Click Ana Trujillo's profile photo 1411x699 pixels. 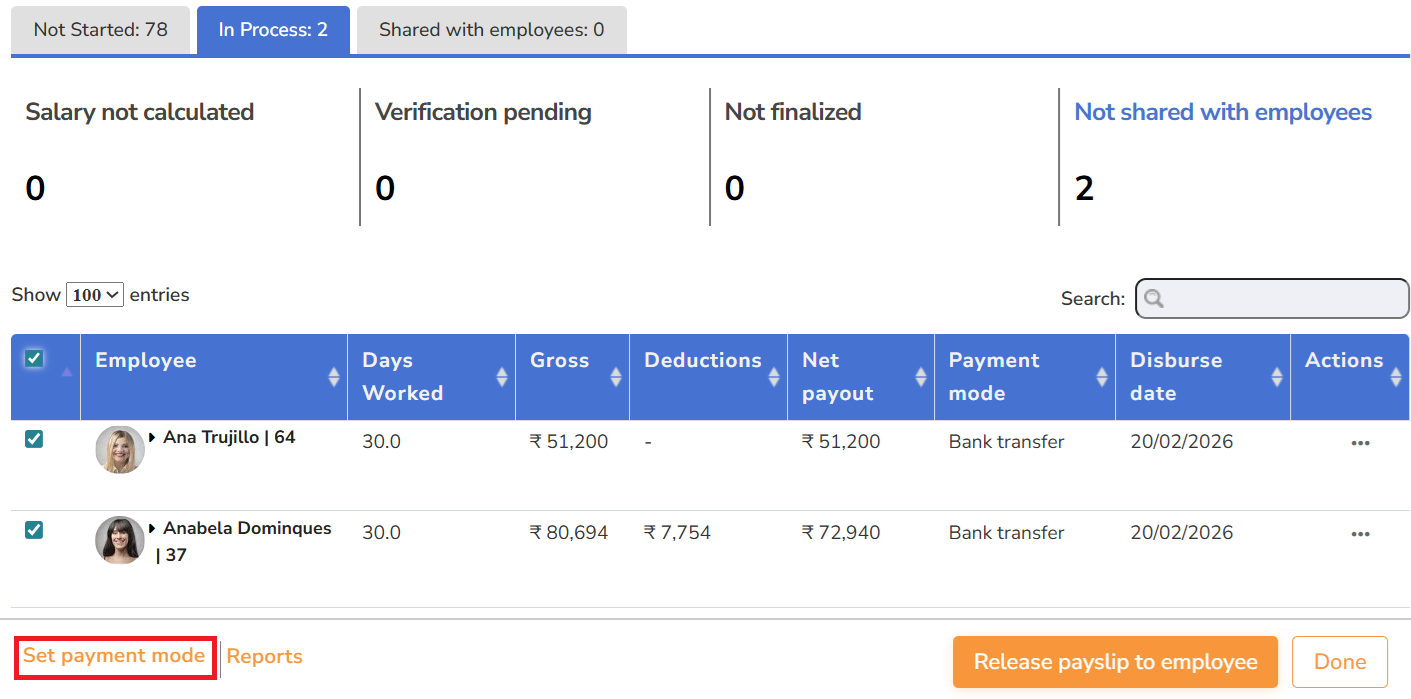(120, 449)
